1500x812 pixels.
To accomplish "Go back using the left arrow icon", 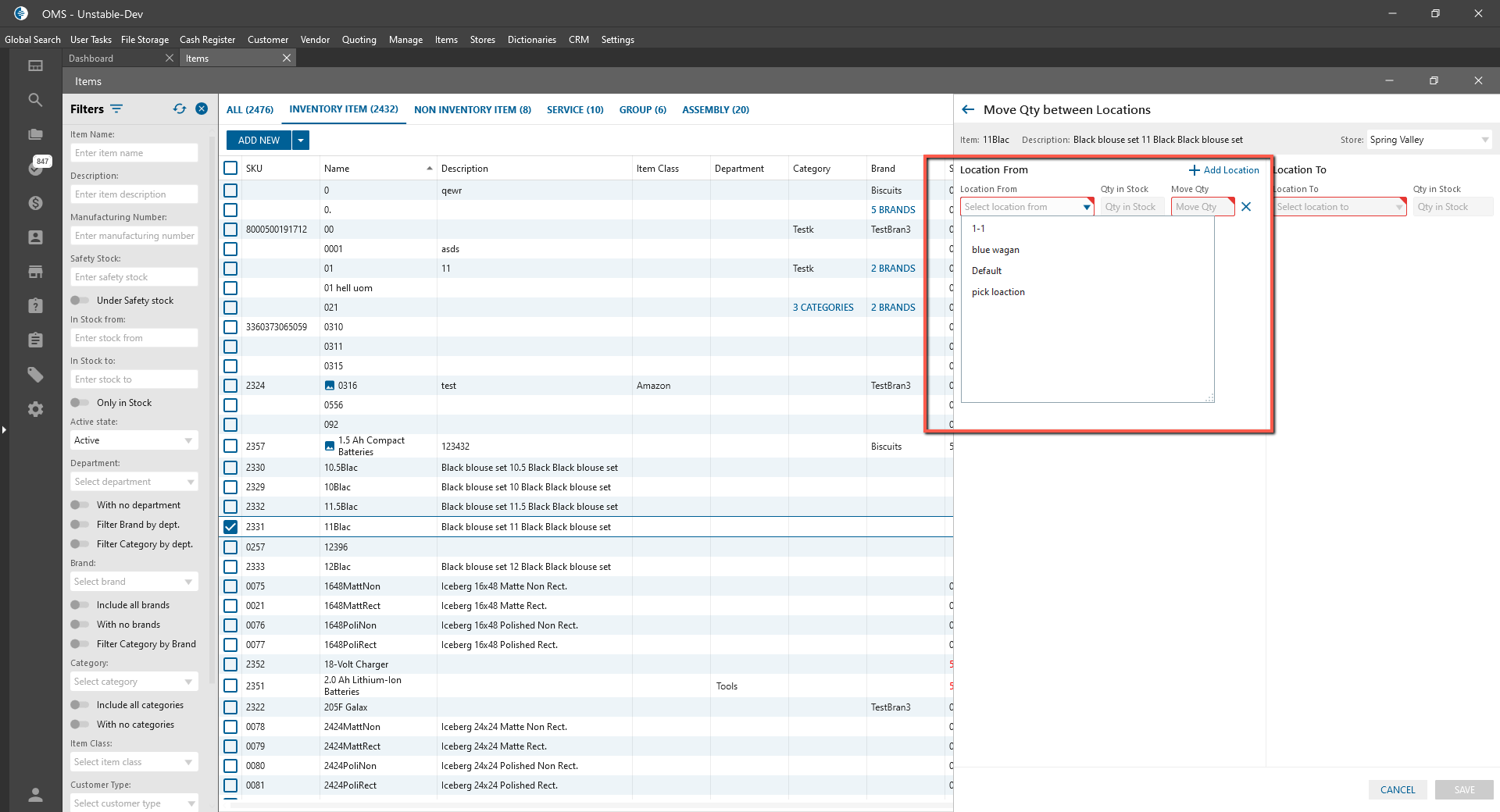I will click(x=968, y=110).
